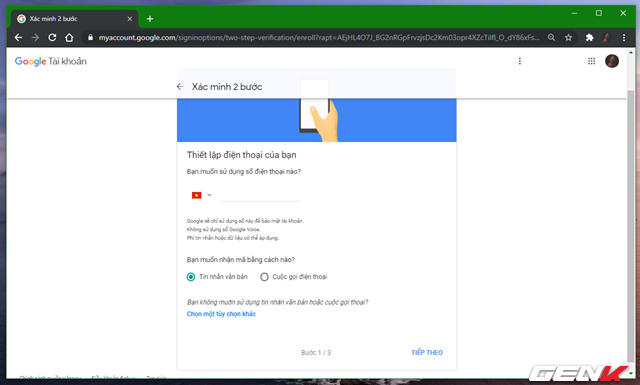Go back with browser back arrow

pyautogui.click(x=18, y=38)
